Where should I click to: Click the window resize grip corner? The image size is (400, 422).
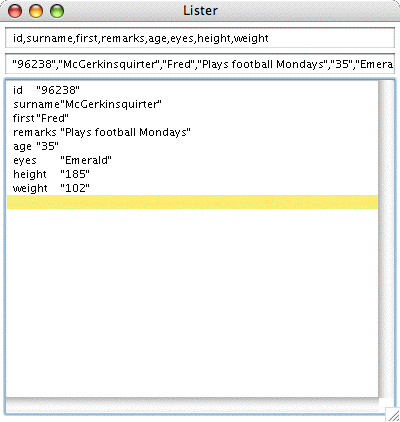tap(393, 415)
